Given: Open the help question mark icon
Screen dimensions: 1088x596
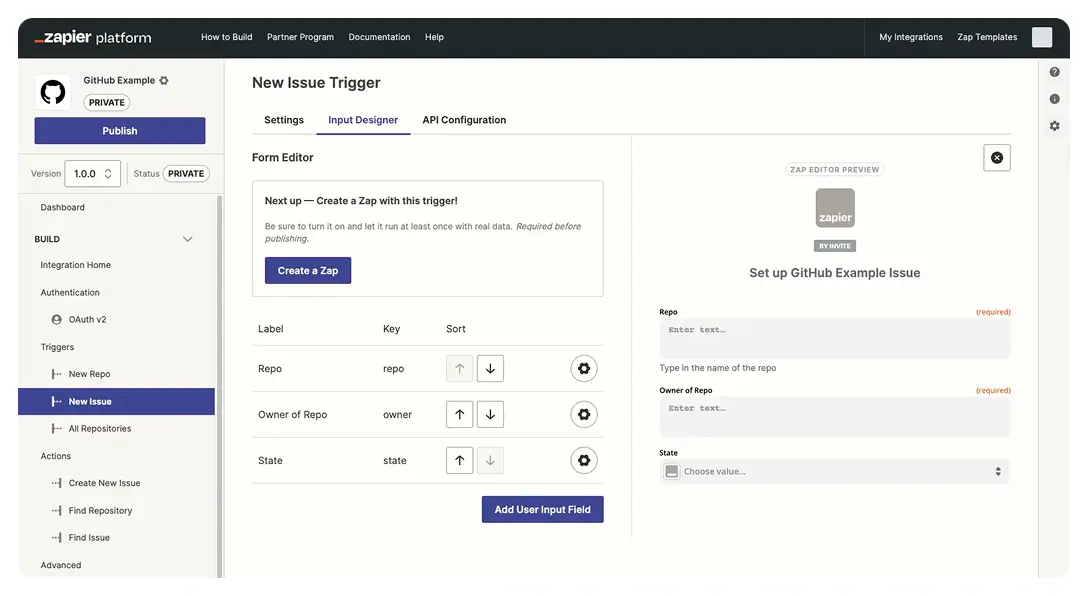Looking at the screenshot, I should tap(1054, 72).
